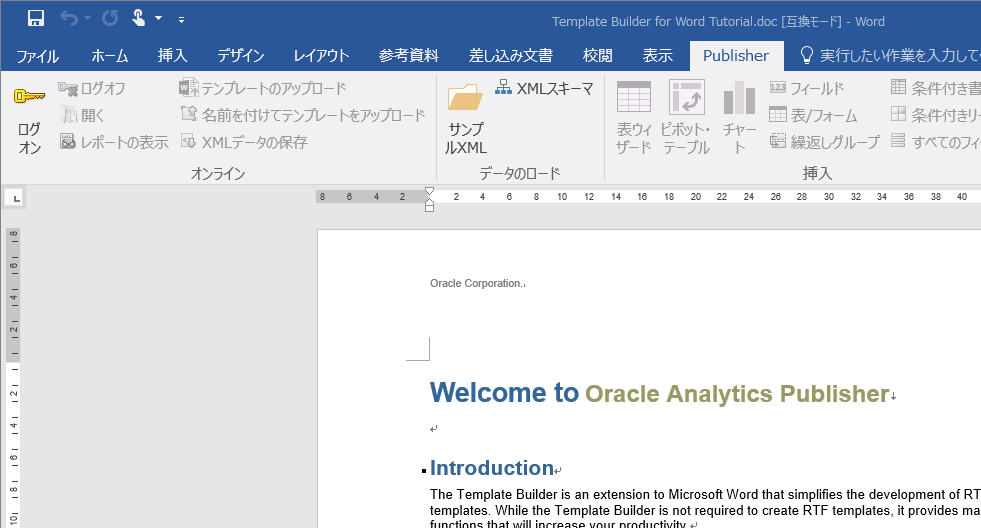The height and width of the screenshot is (528, 981).
Task: Click the vertical ruler
Action: pos(13,378)
